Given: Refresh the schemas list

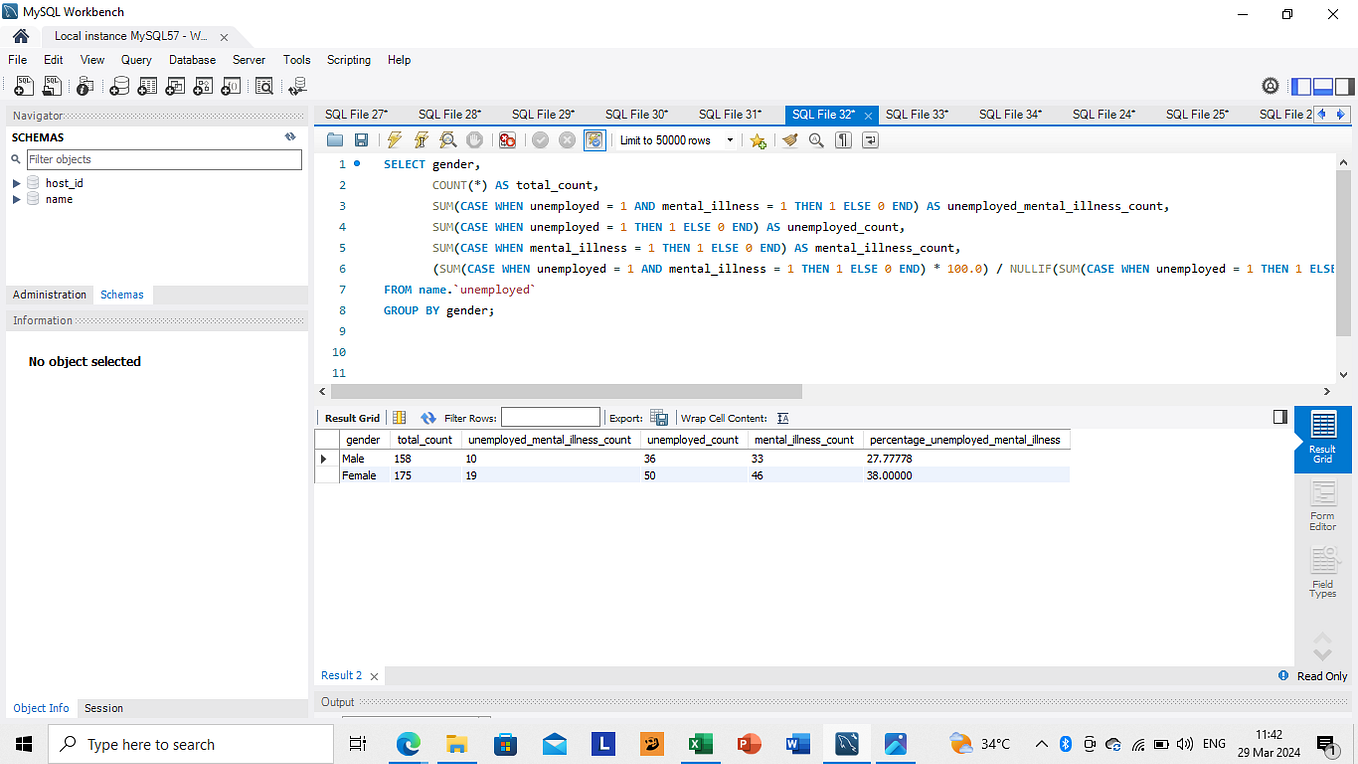Looking at the screenshot, I should (x=290, y=137).
